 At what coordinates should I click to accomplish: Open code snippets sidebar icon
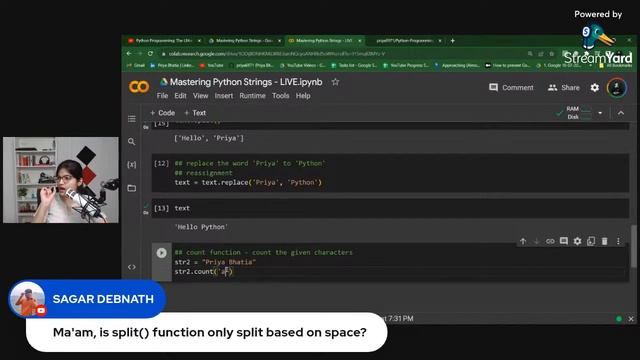click(131, 267)
